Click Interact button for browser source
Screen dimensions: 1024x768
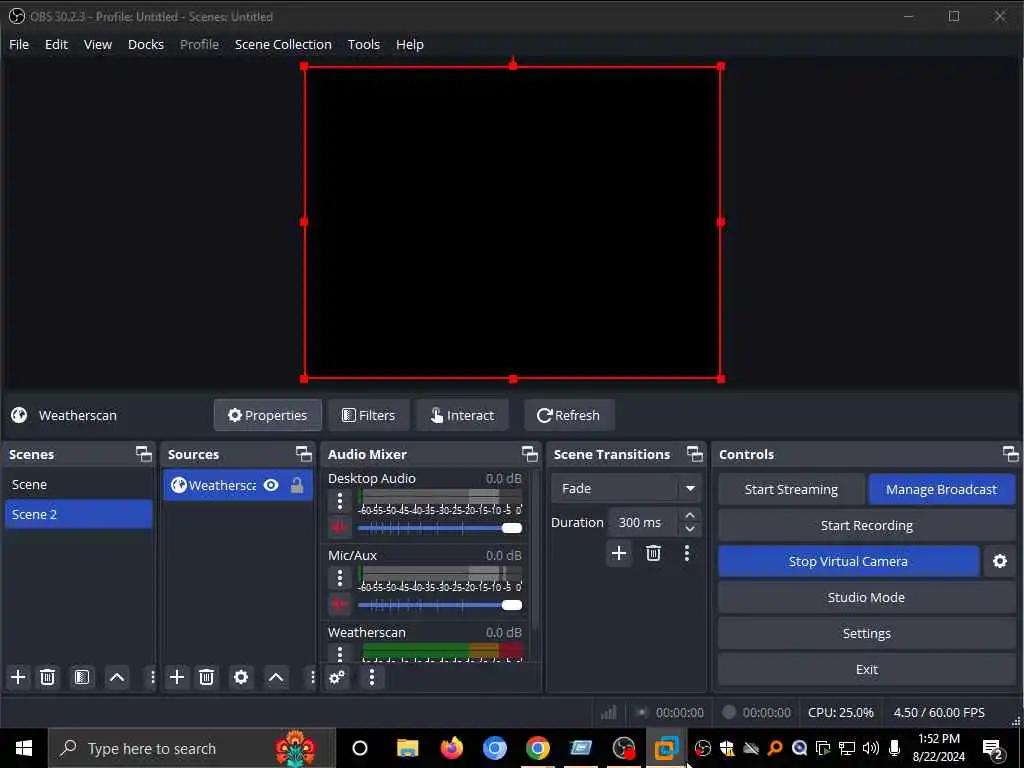click(x=462, y=415)
